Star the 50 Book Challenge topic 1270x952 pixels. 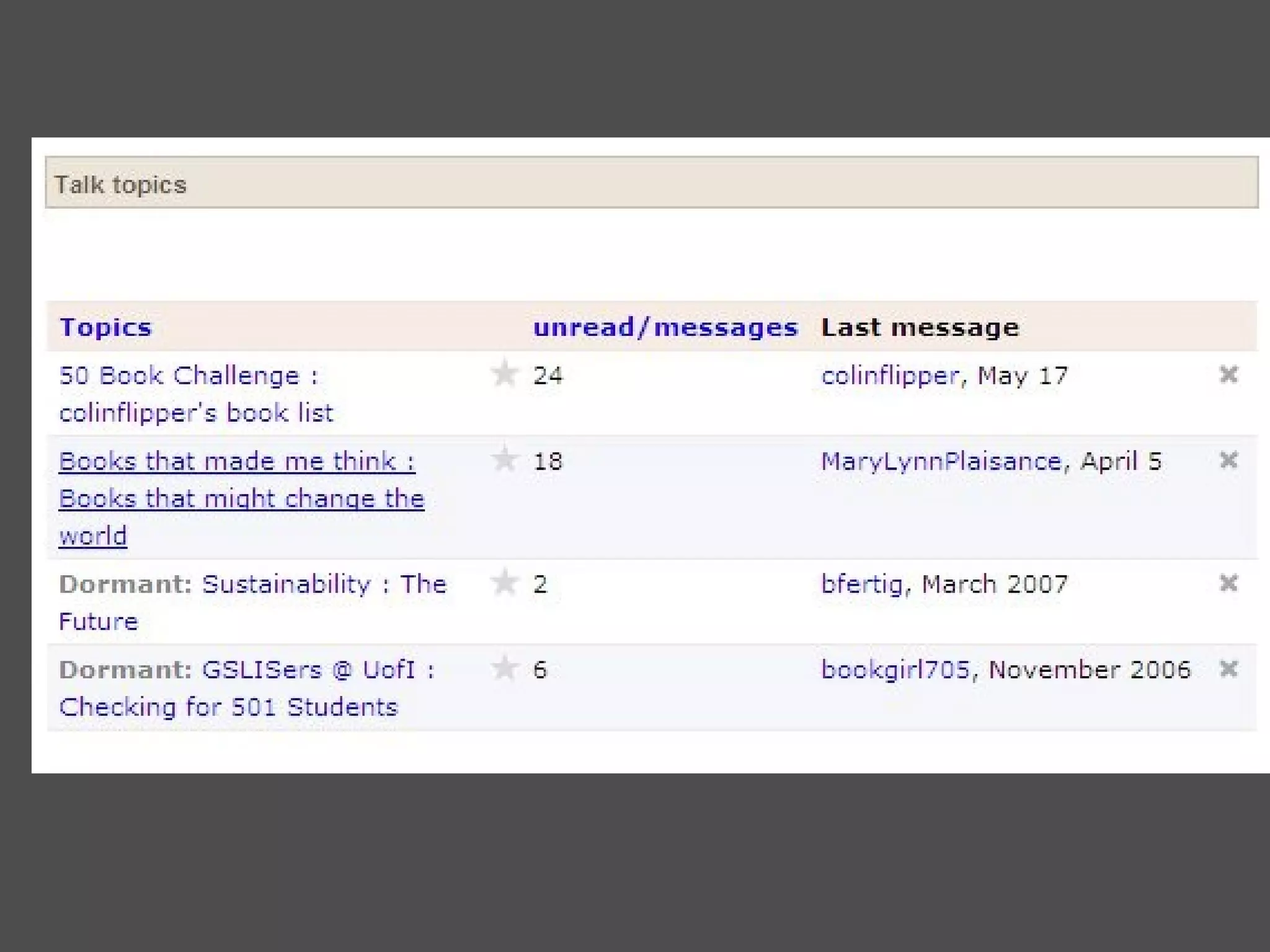[x=504, y=374]
